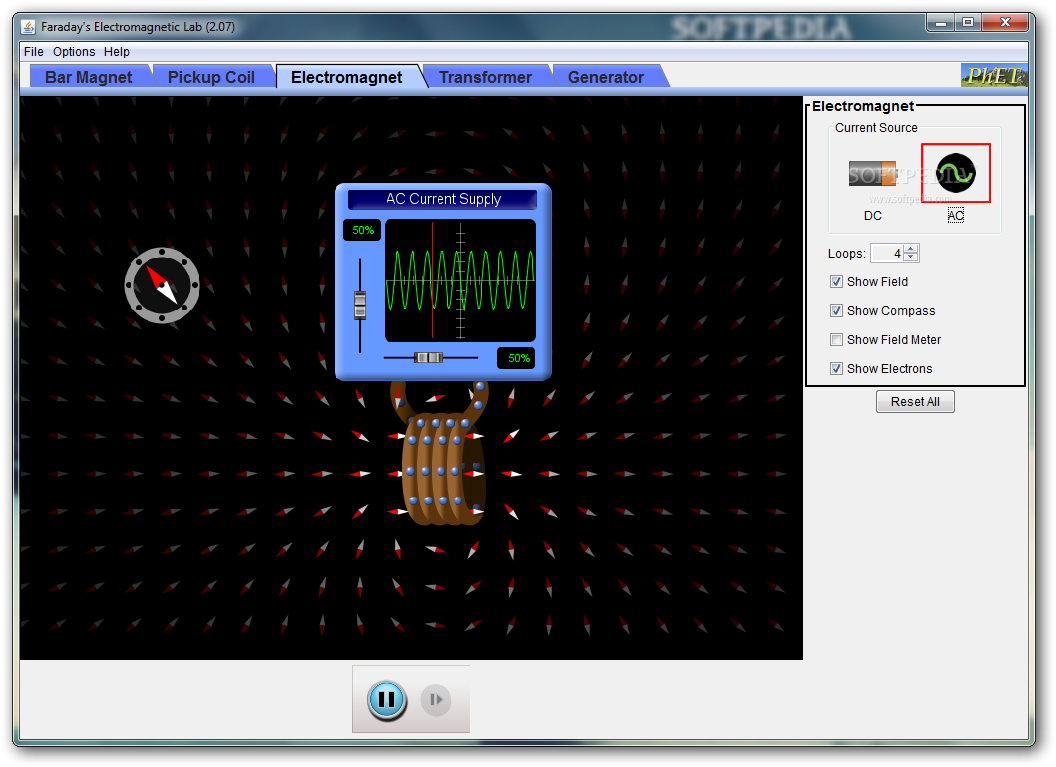Click the AC Current Supply title
1056x767 pixels.
point(443,199)
